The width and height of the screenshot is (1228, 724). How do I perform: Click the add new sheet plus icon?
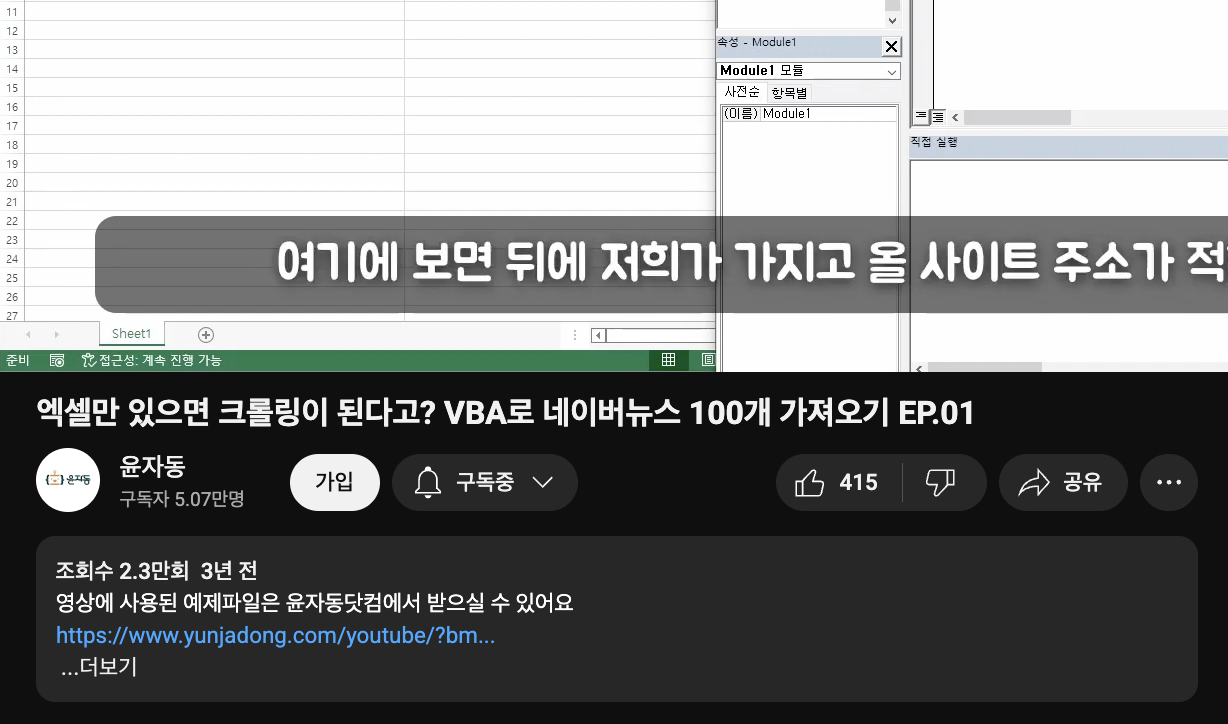click(x=206, y=334)
